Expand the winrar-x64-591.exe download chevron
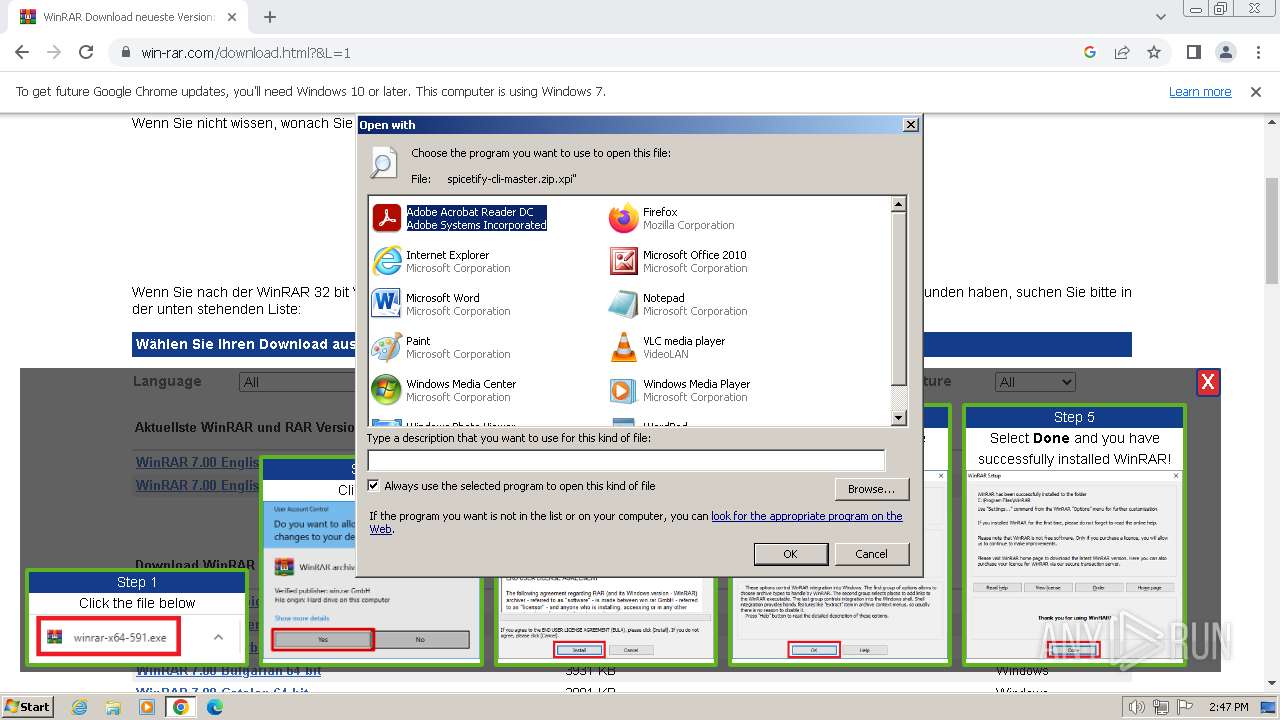Screen dimensions: 1280x720 tap(218, 637)
